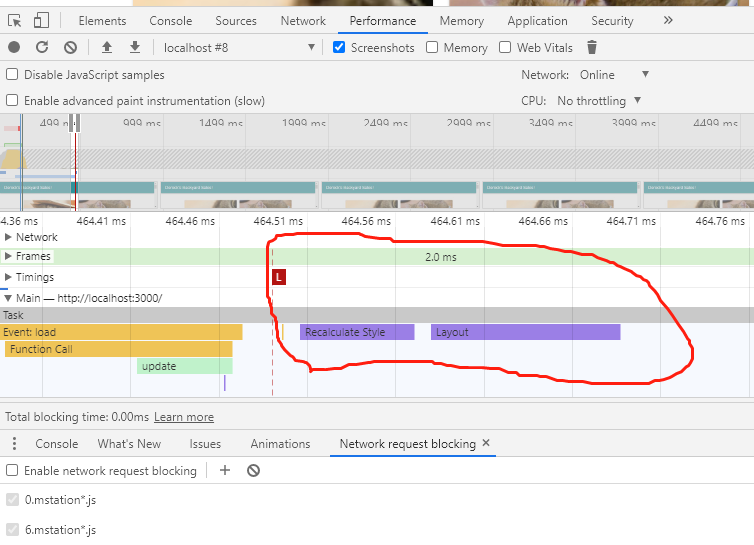The width and height of the screenshot is (754, 545).
Task: Open the Animations drawer tab
Action: 280,444
